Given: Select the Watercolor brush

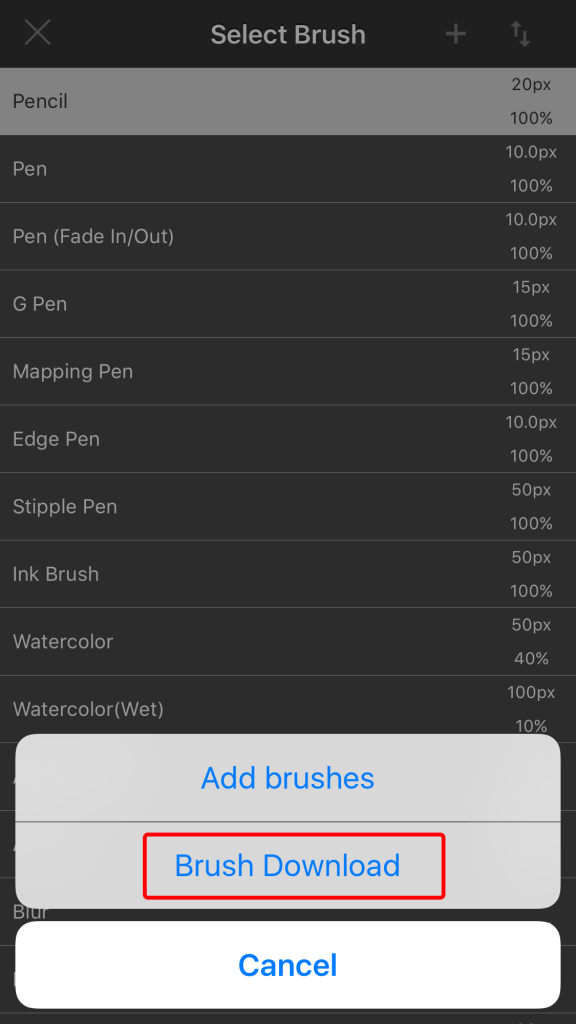Looking at the screenshot, I should [x=288, y=642].
